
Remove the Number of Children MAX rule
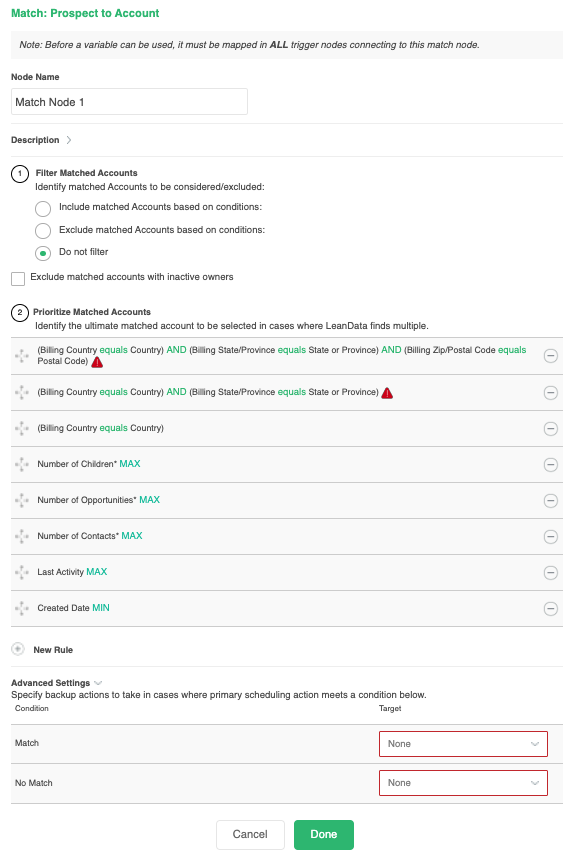click(550, 465)
